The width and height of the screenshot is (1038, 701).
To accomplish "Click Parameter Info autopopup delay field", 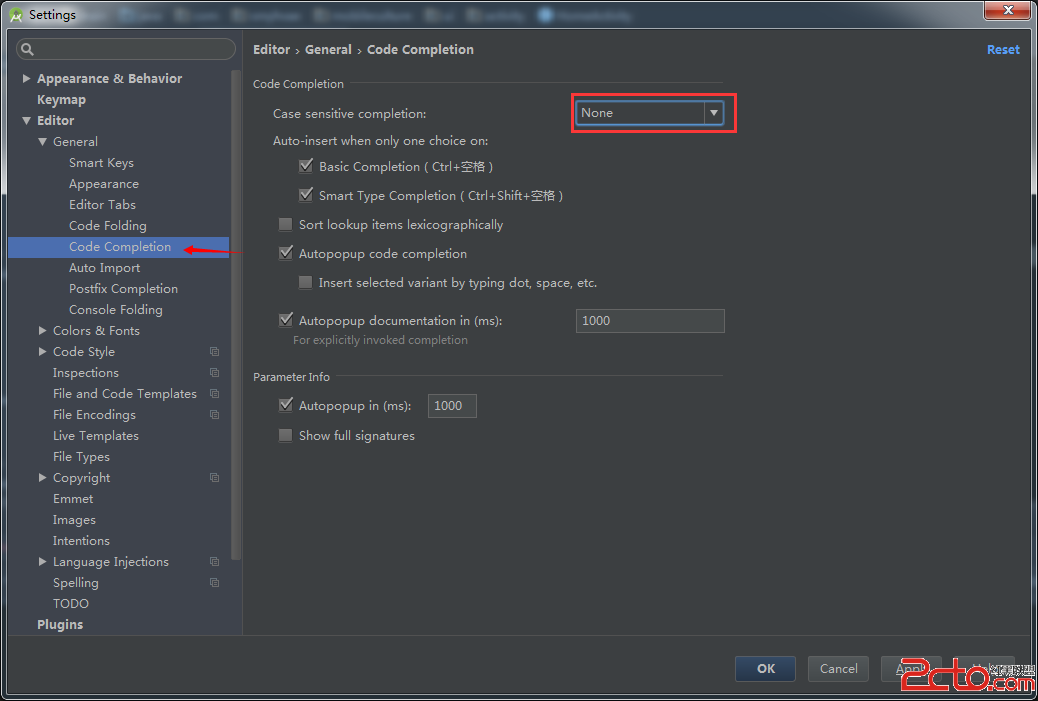I will (452, 406).
